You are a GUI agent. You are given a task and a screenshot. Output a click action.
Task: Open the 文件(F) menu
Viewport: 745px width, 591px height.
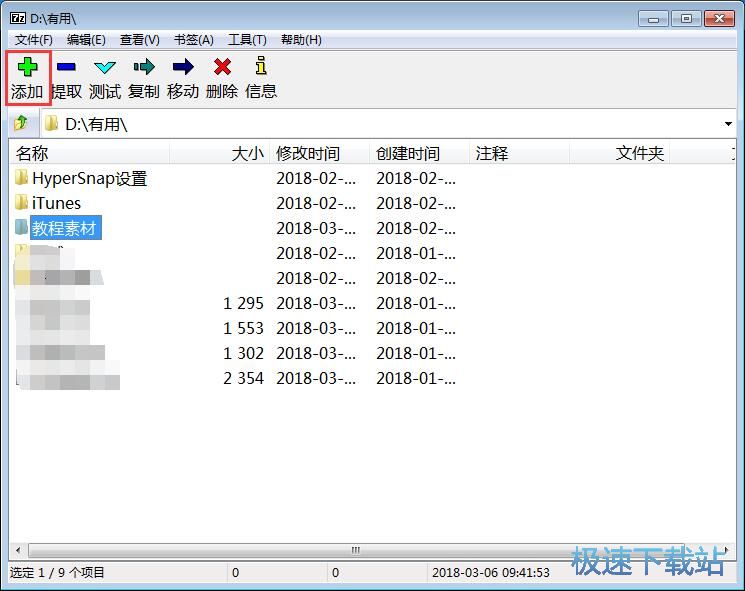[33, 40]
